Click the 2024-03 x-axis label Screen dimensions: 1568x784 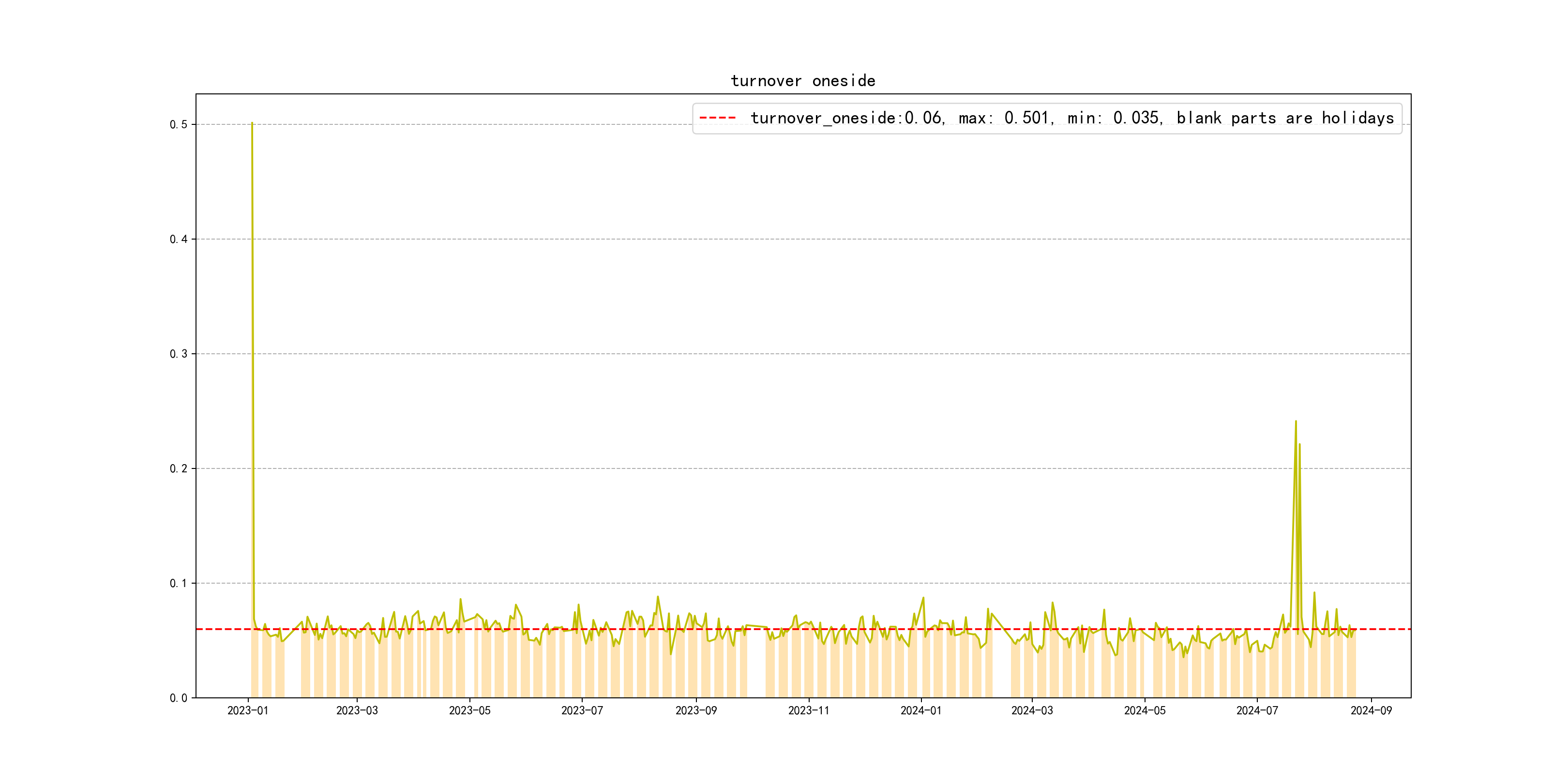coord(1032,711)
